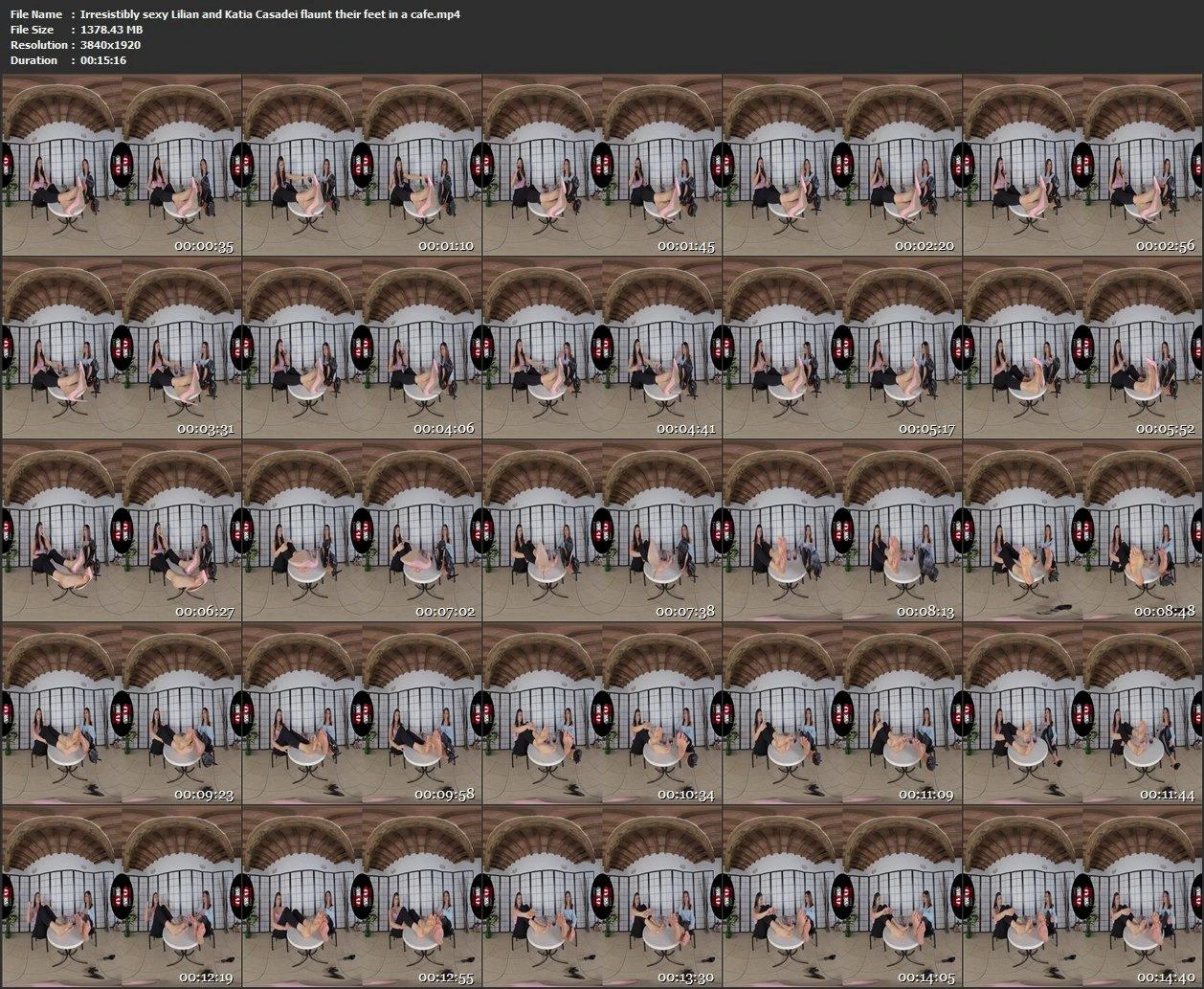Select the thumbnail labeled 00:03:31

click(122, 348)
